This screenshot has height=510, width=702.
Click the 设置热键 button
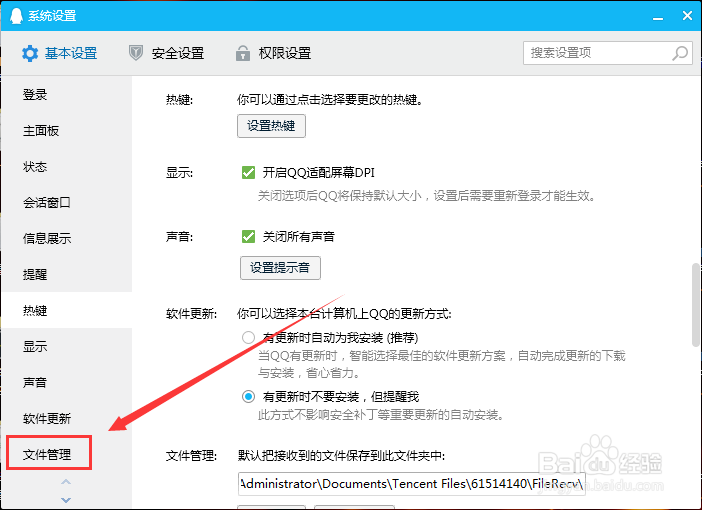tap(271, 126)
